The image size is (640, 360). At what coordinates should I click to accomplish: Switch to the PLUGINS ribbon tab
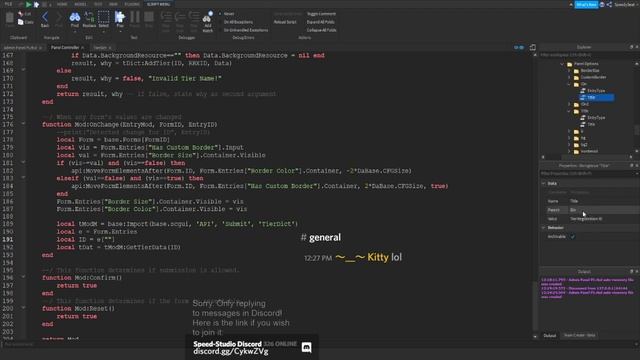131,4
